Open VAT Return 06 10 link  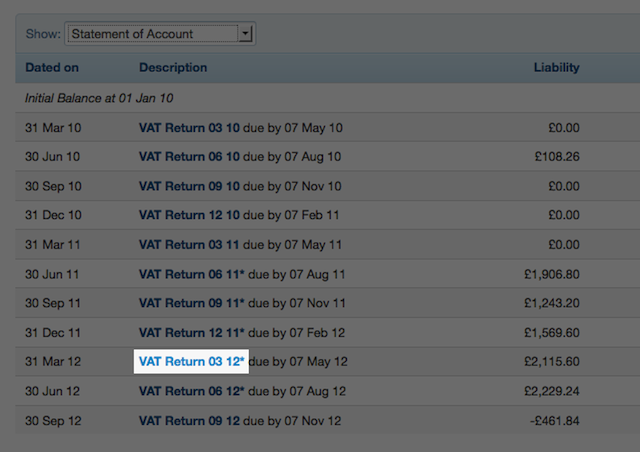point(189,157)
